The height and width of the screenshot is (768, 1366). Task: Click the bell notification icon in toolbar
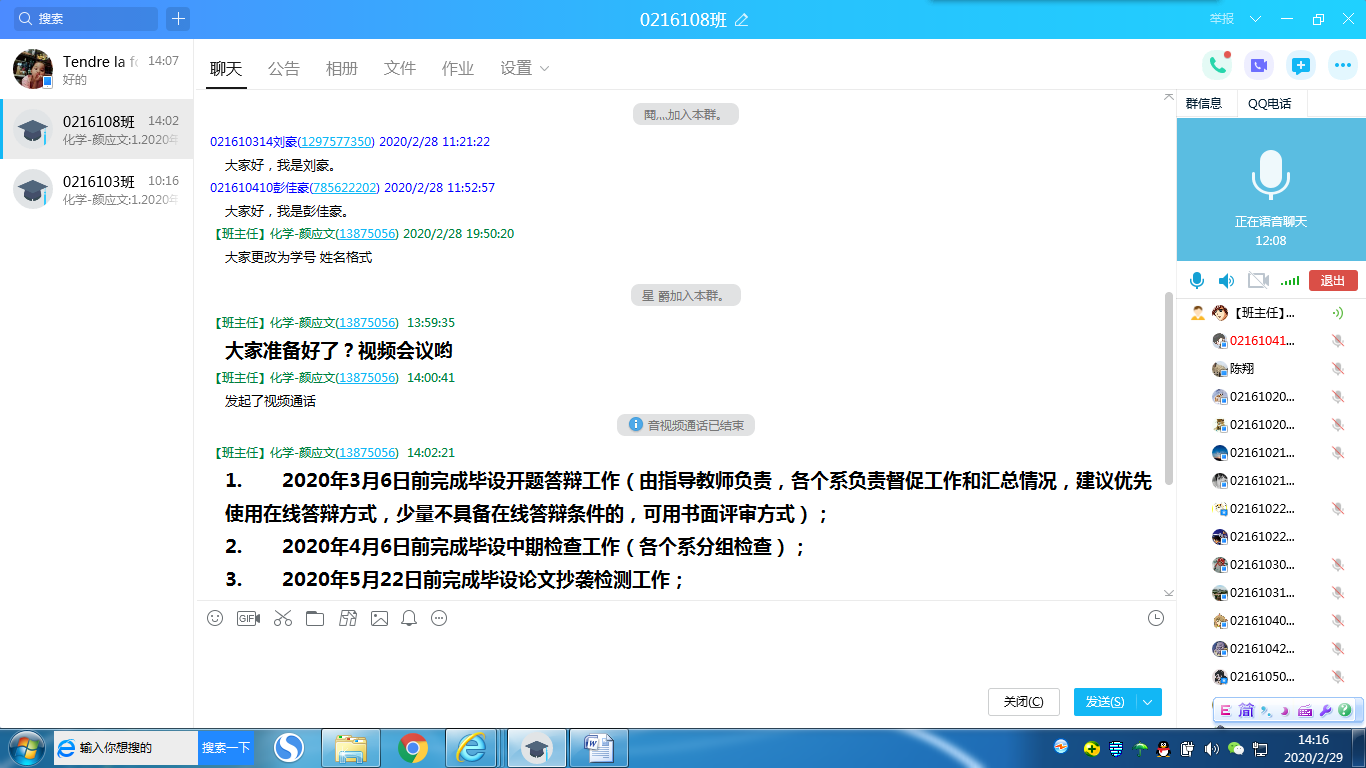click(409, 618)
